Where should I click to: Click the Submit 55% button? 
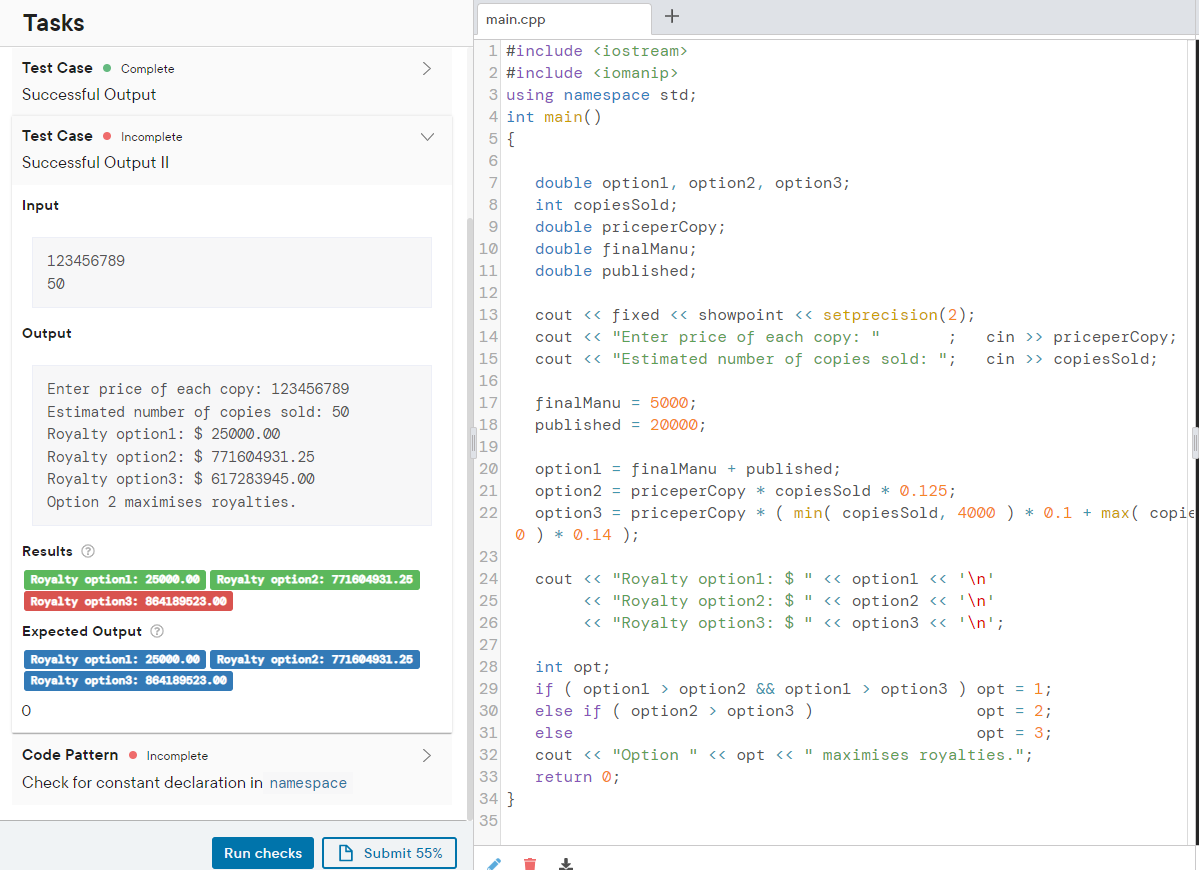[x=389, y=853]
